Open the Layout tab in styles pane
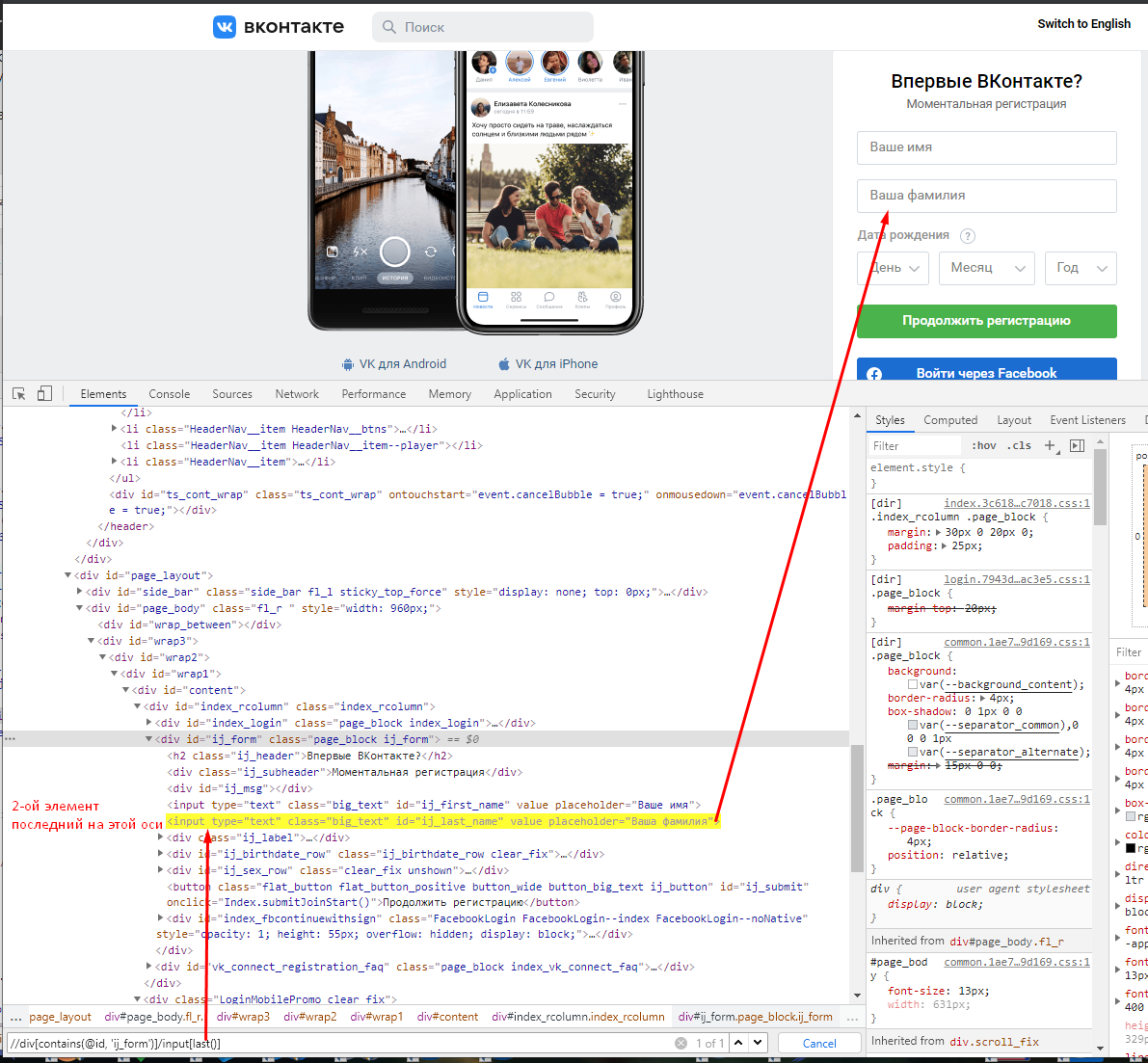The width and height of the screenshot is (1148, 1063). (1014, 420)
